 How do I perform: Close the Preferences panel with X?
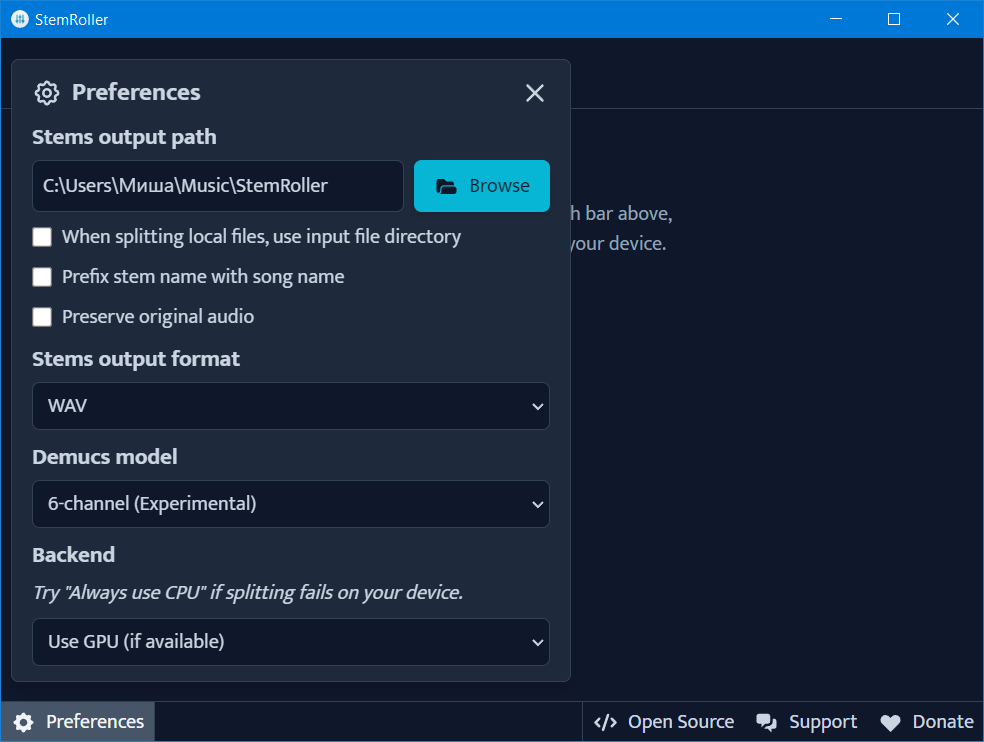point(535,93)
